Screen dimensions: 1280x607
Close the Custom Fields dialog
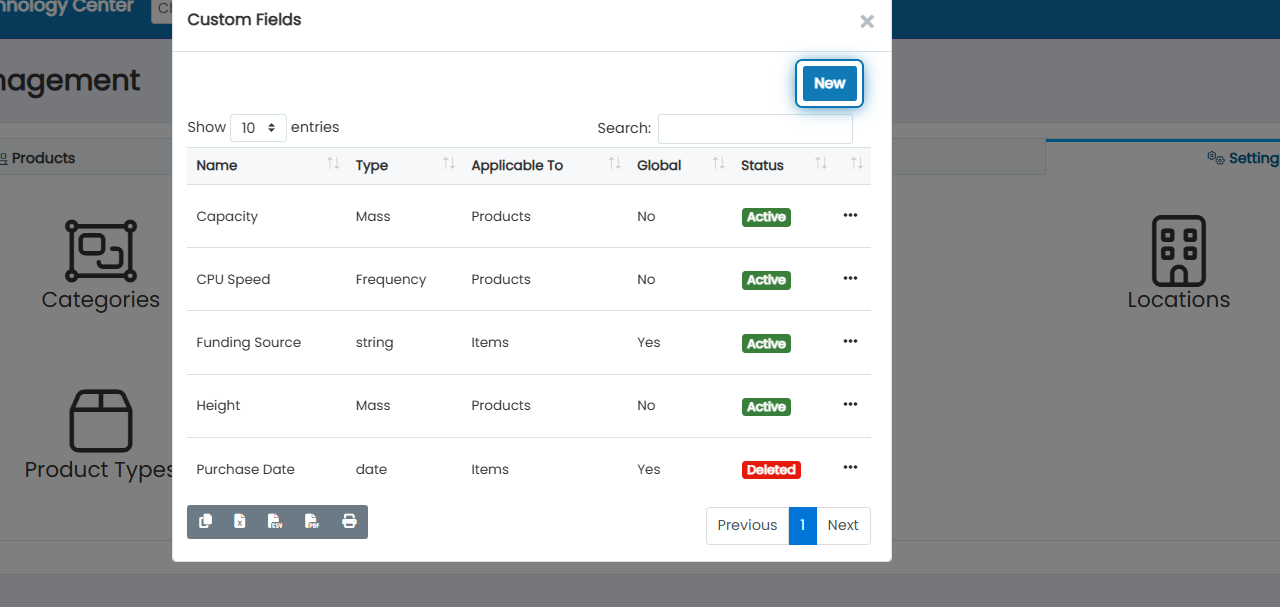click(x=867, y=21)
